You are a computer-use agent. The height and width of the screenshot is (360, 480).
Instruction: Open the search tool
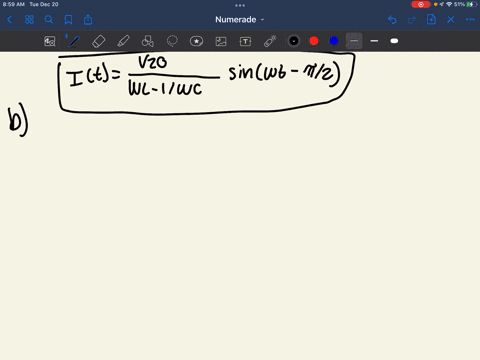(49, 20)
